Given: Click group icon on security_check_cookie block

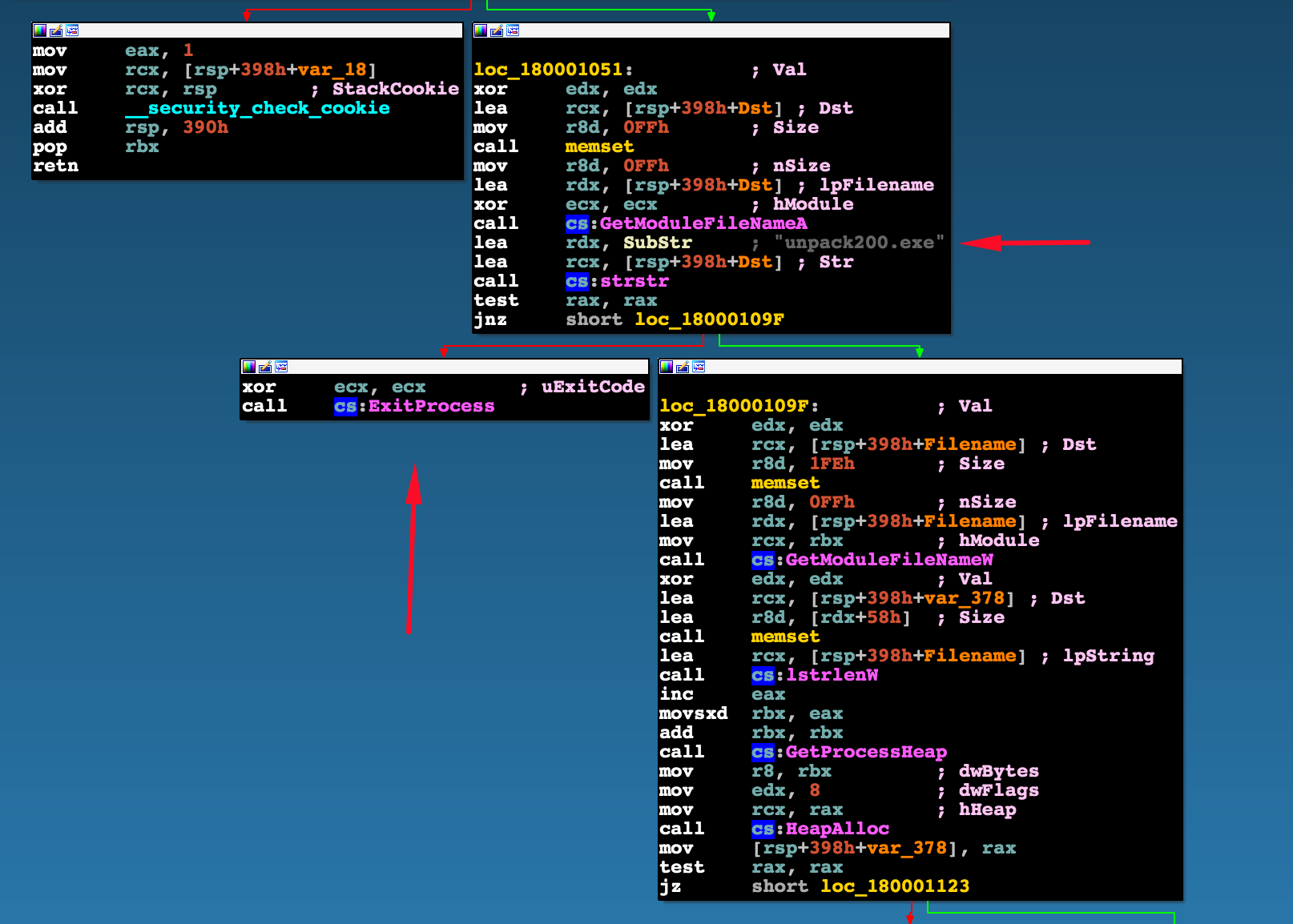Looking at the screenshot, I should pyautogui.click(x=72, y=30).
